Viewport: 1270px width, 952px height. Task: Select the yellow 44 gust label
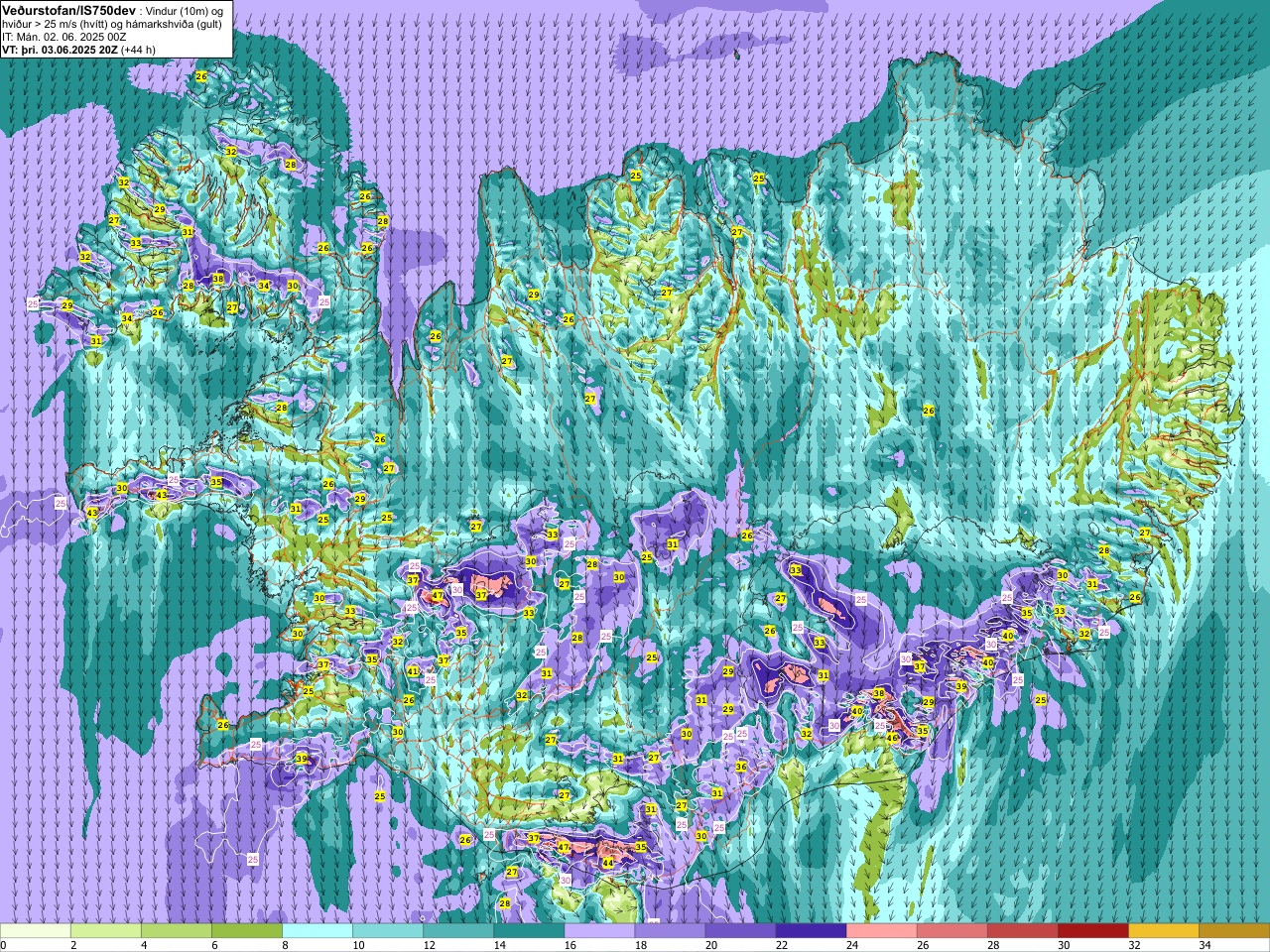[607, 864]
